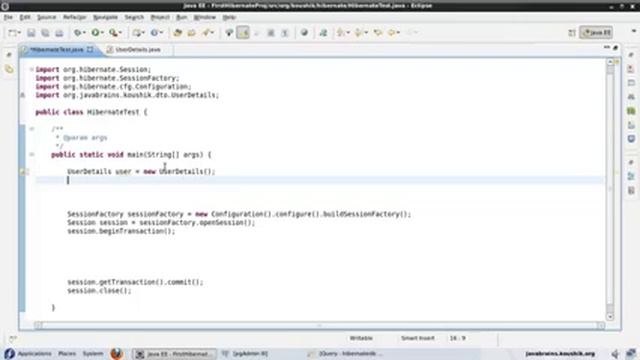Open the Help menu
The height and width of the screenshot is (360, 640).
click(x=229, y=17)
